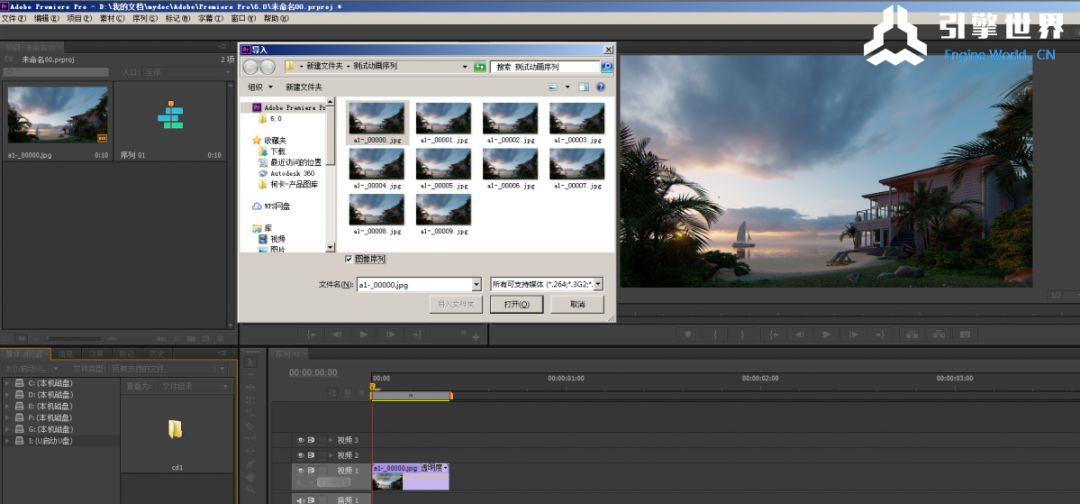Open the 组织 organize dropdown menu
Screen dimensions: 1080x504
[260, 87]
